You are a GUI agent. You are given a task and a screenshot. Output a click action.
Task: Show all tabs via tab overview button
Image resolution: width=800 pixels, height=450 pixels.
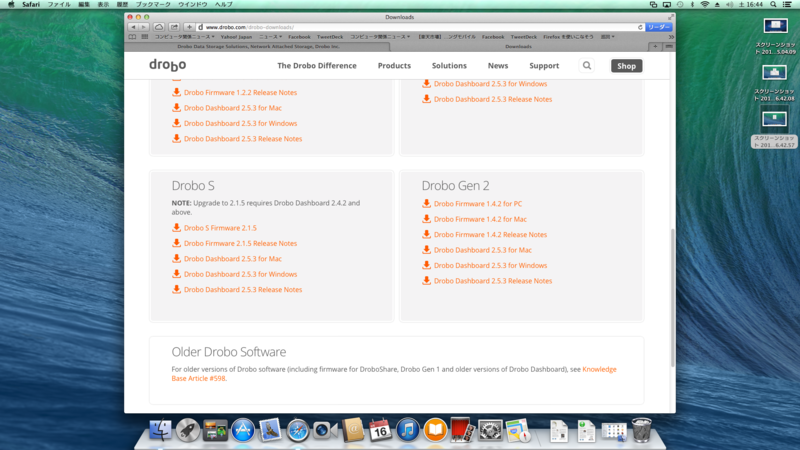[668, 46]
